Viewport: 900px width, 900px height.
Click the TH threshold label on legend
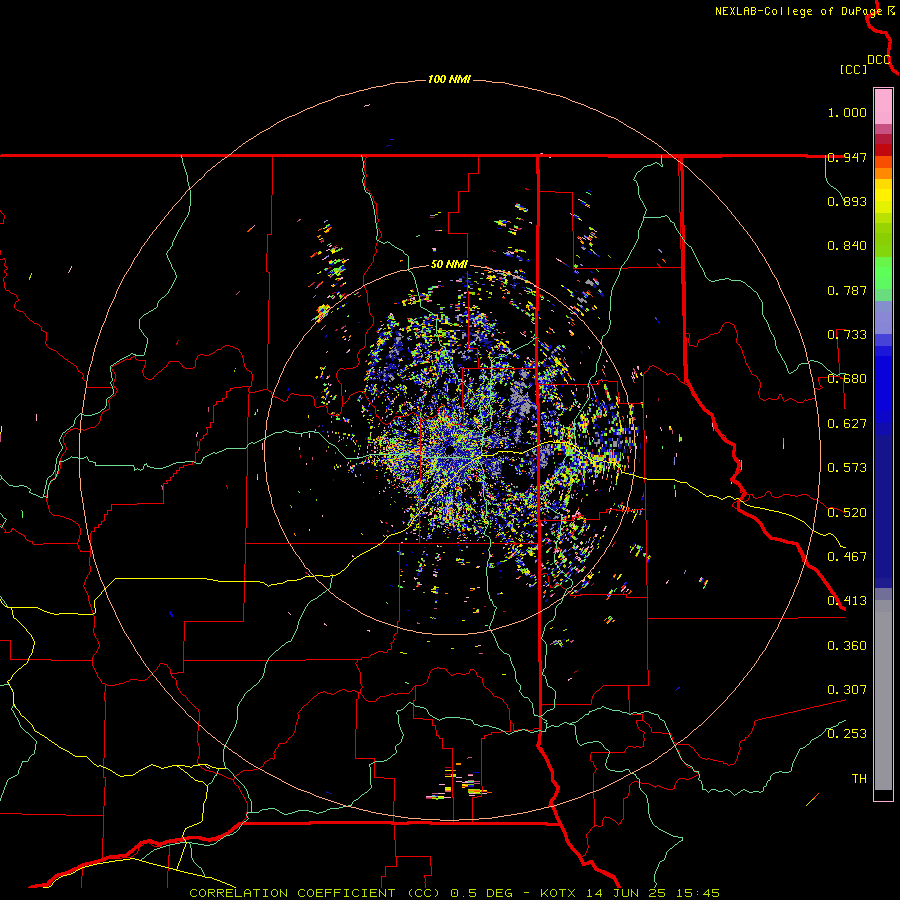pos(859,779)
